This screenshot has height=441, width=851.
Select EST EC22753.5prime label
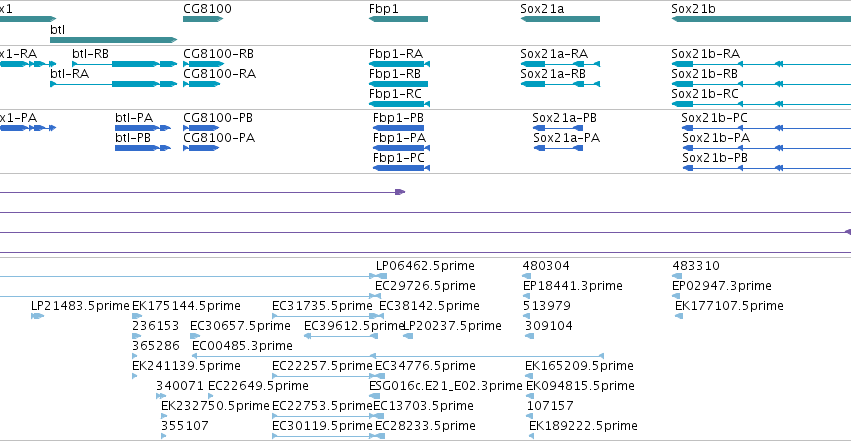[322, 406]
